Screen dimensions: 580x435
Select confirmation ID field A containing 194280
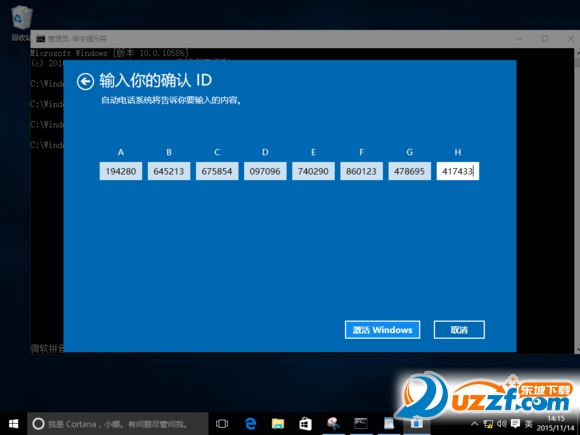tap(121, 171)
